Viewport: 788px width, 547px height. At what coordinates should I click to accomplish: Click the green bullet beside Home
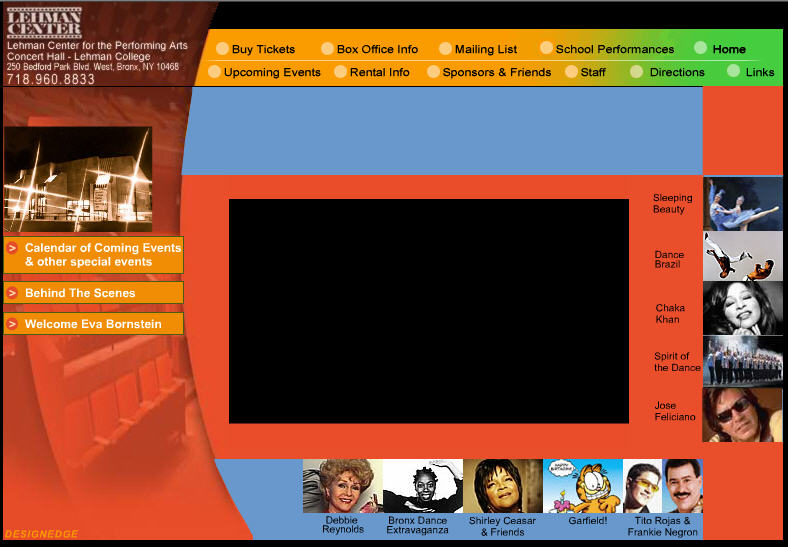point(700,48)
